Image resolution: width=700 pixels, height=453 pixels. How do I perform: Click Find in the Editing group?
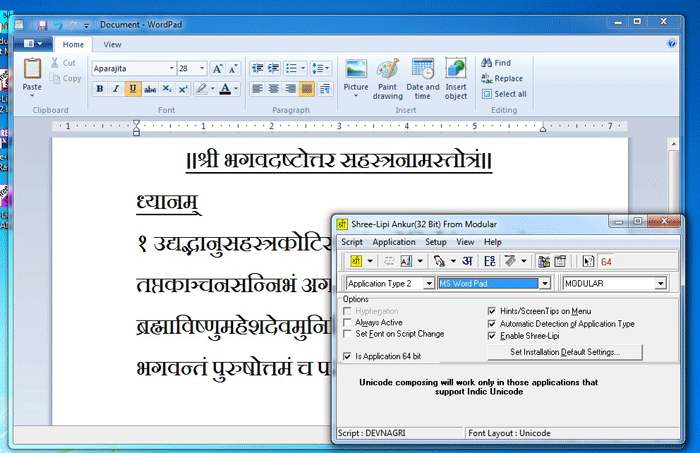(496, 63)
